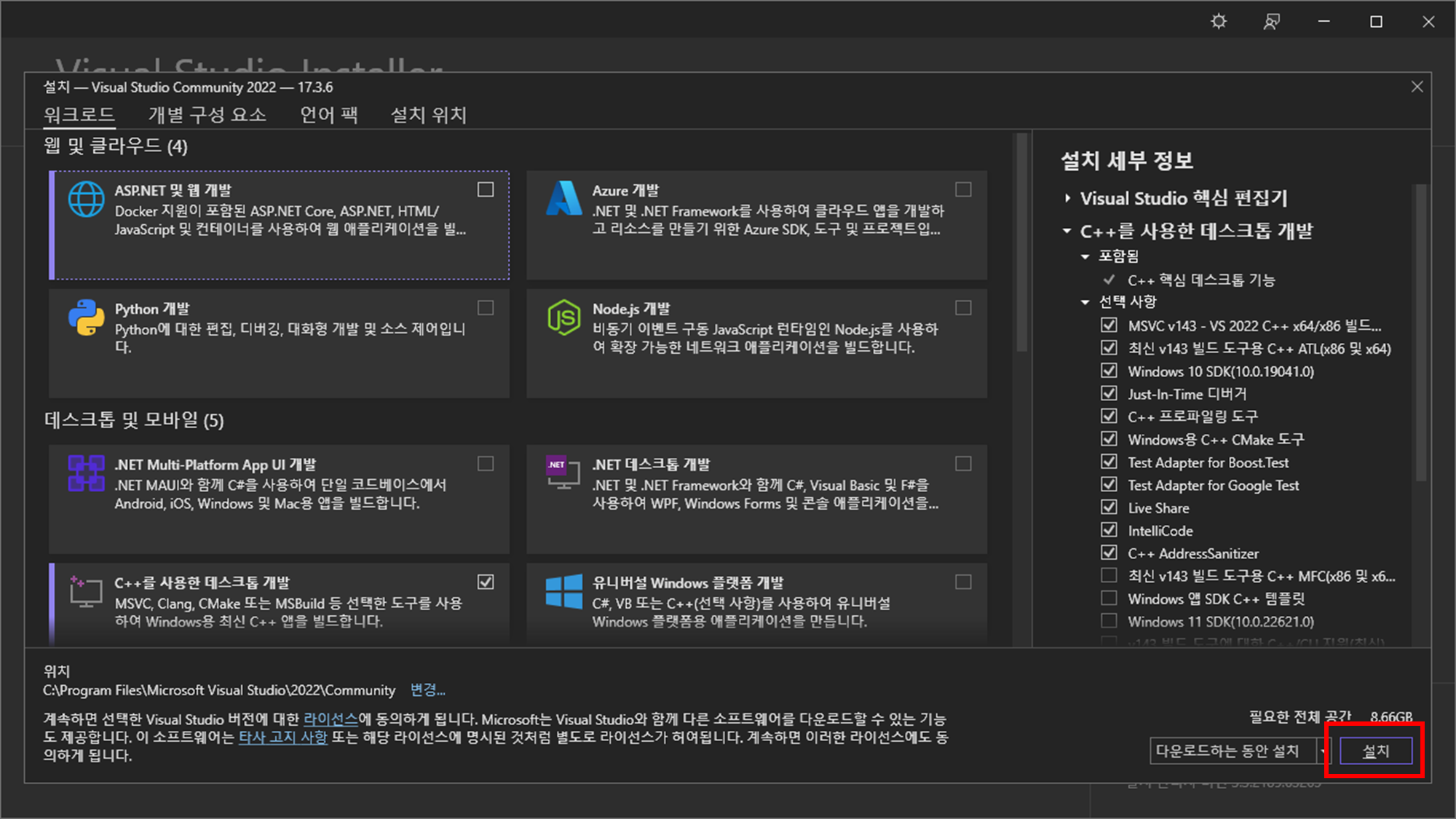Enable the Python 개발 workload checkbox
The height and width of the screenshot is (819, 1456).
pyautogui.click(x=486, y=308)
